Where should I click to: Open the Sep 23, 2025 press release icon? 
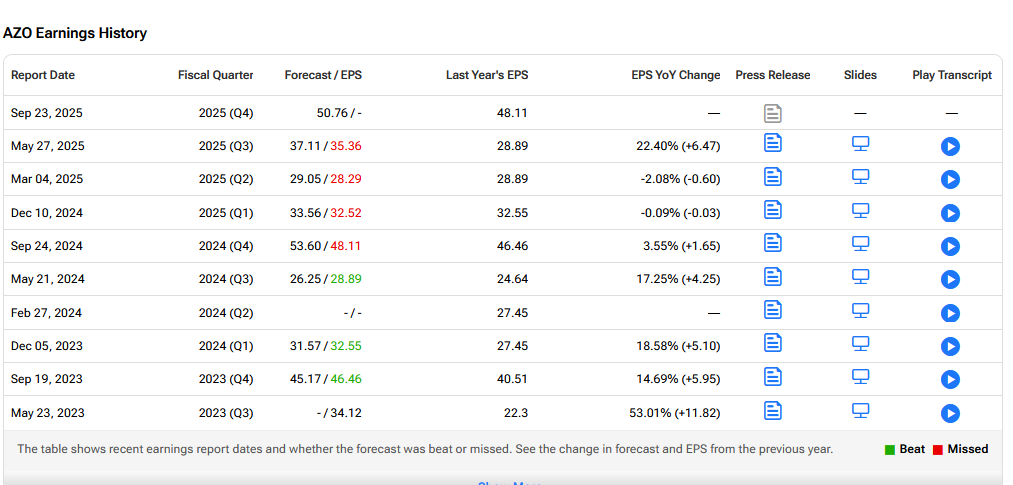773,113
